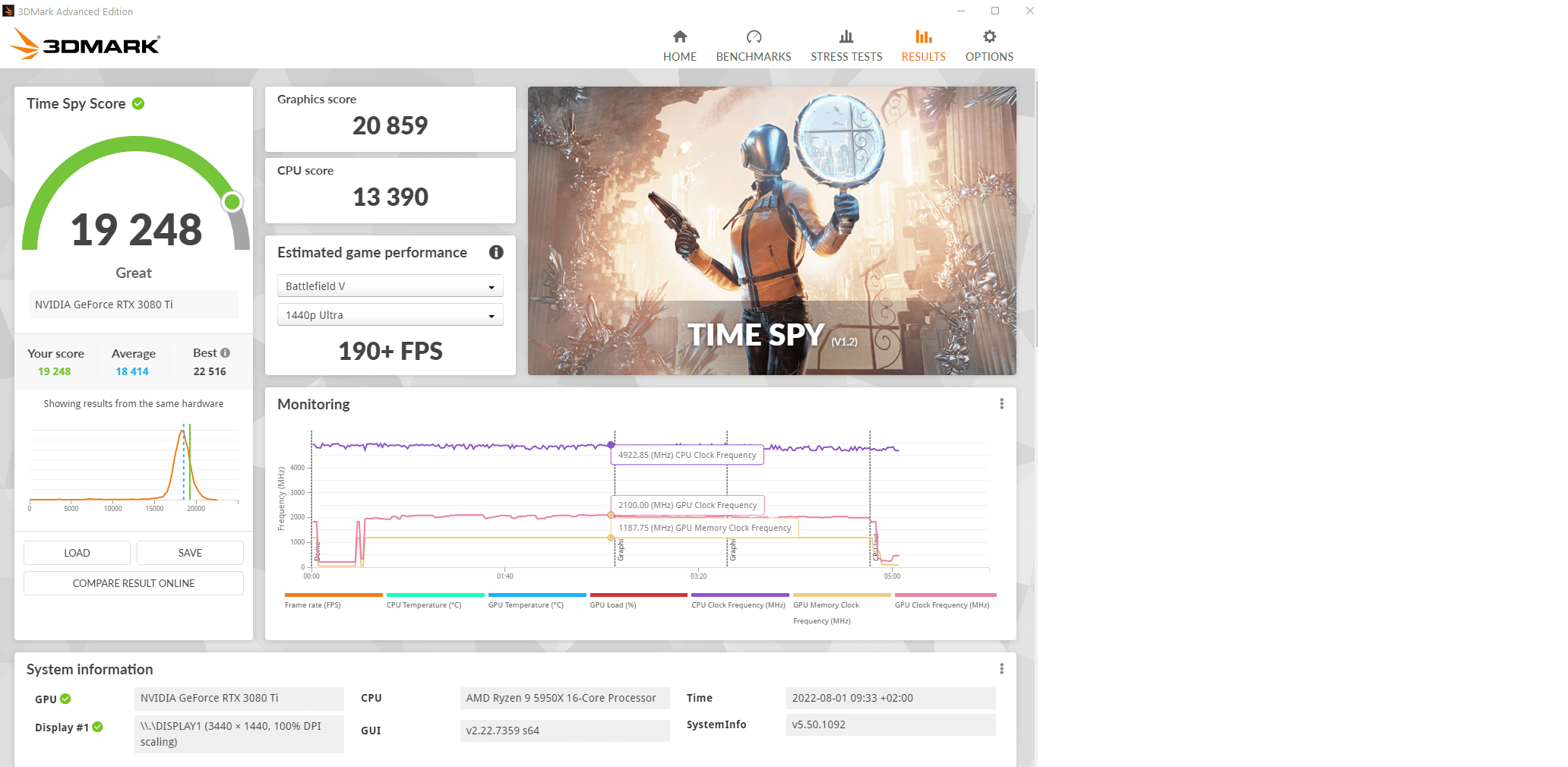Click the 2100.00 MHz GPU Clock tooltip

688,505
